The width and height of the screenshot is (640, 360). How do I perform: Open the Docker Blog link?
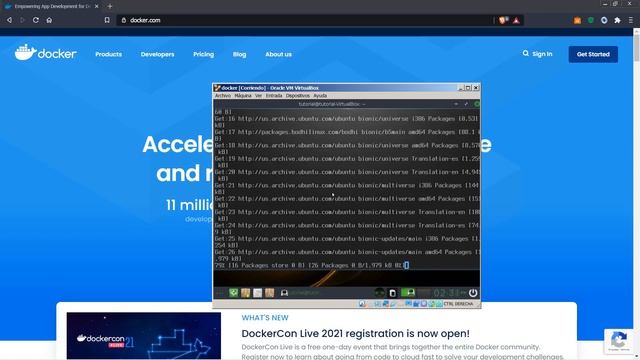[240, 54]
